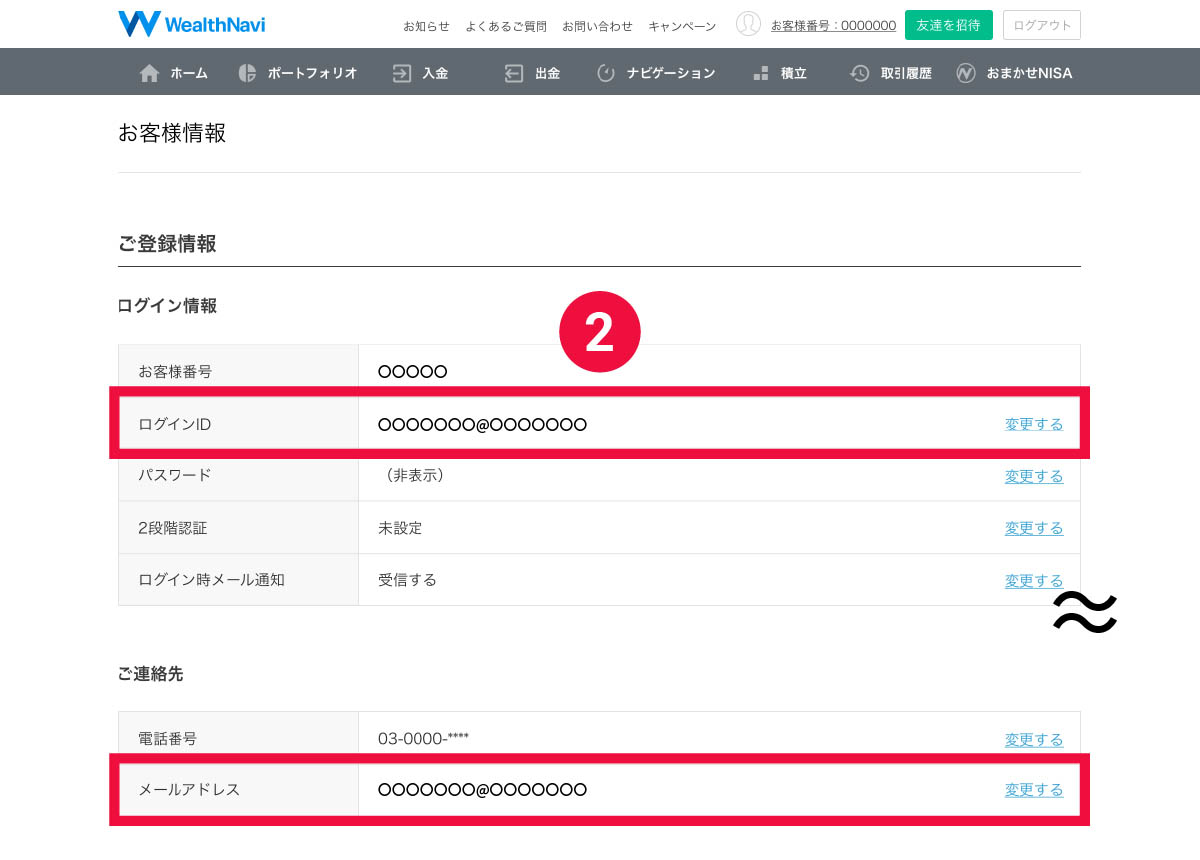
Task: Click the green 友達を招待 button
Action: coord(949,25)
